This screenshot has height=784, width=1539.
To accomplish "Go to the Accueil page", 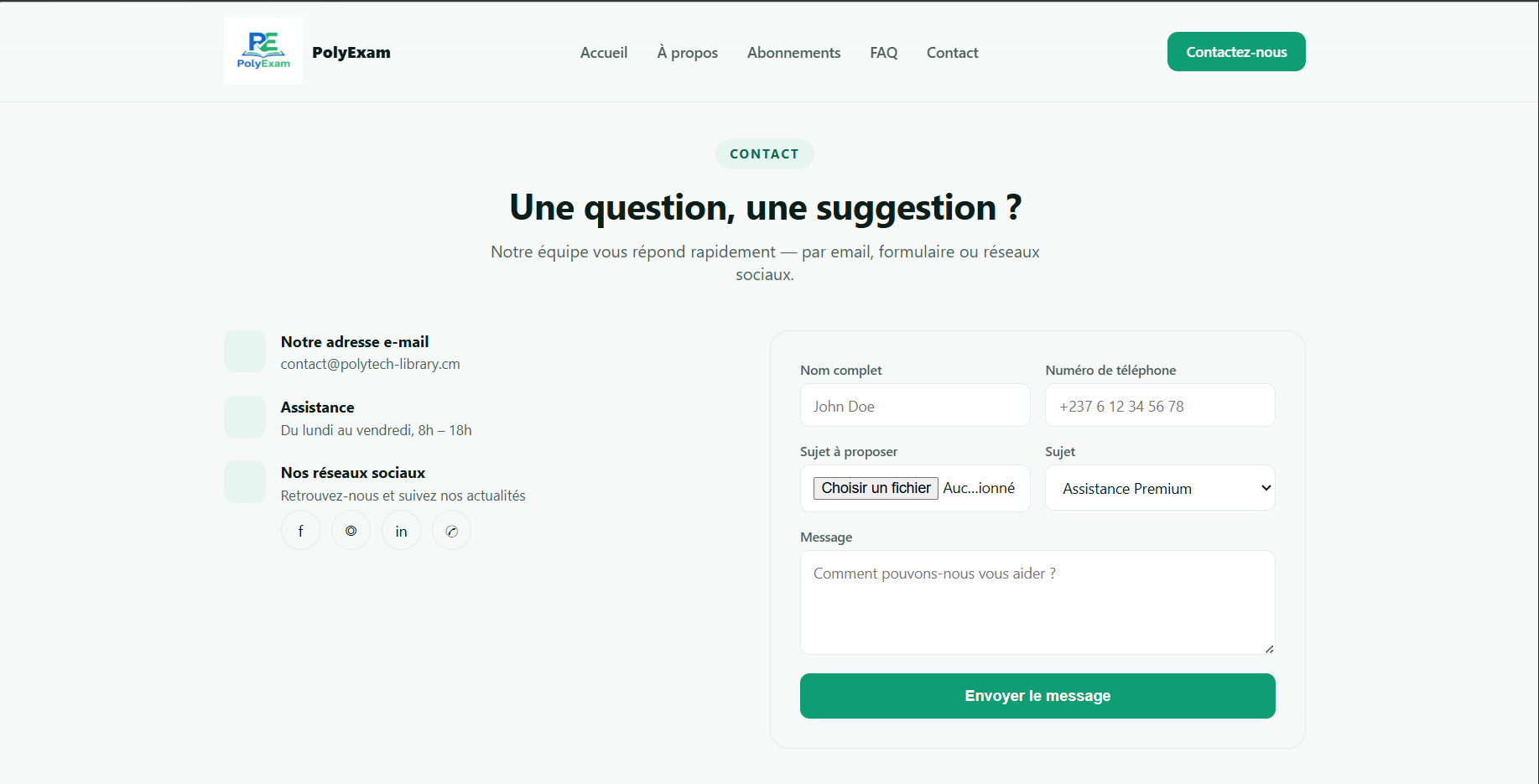I will click(x=604, y=52).
